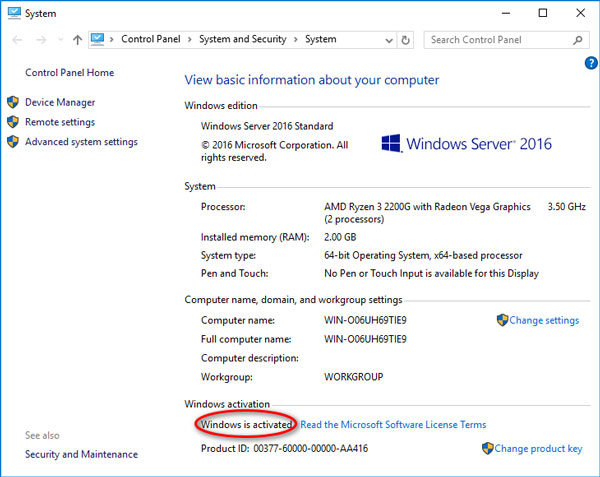Click the System window icon in the title bar
Image resolution: width=600 pixels, height=477 pixels.
tap(12, 13)
